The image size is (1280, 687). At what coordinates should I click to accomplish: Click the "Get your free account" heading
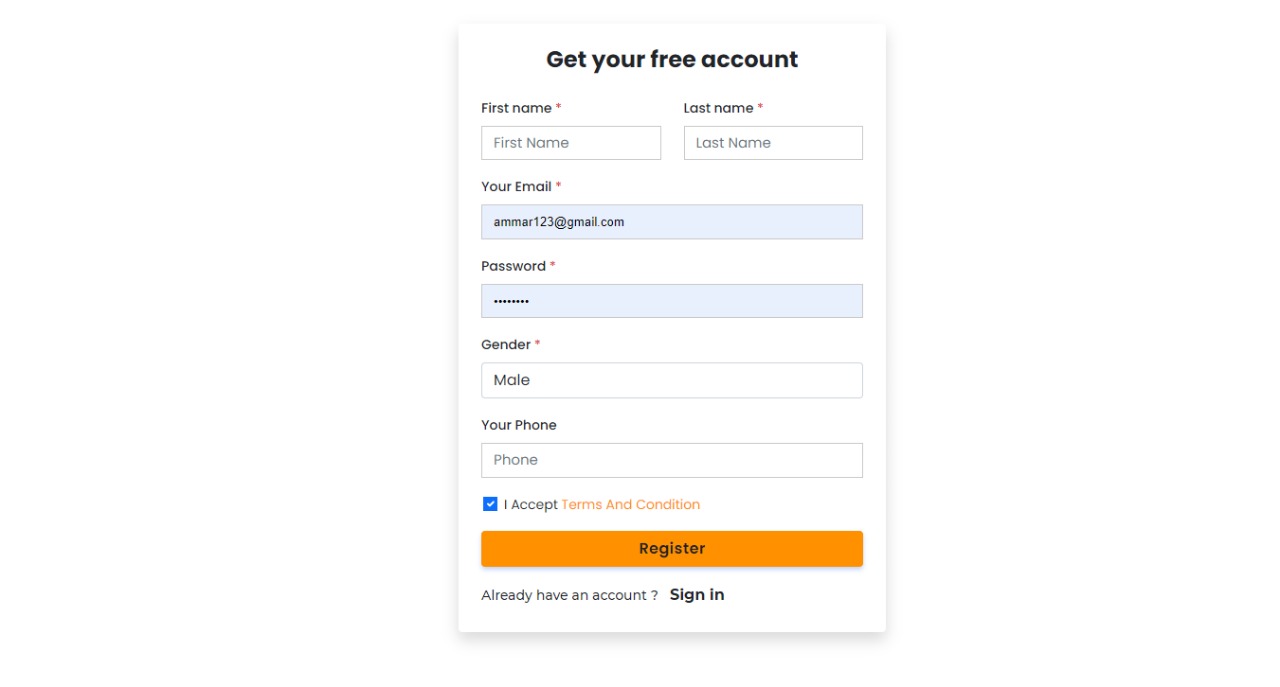pos(672,60)
